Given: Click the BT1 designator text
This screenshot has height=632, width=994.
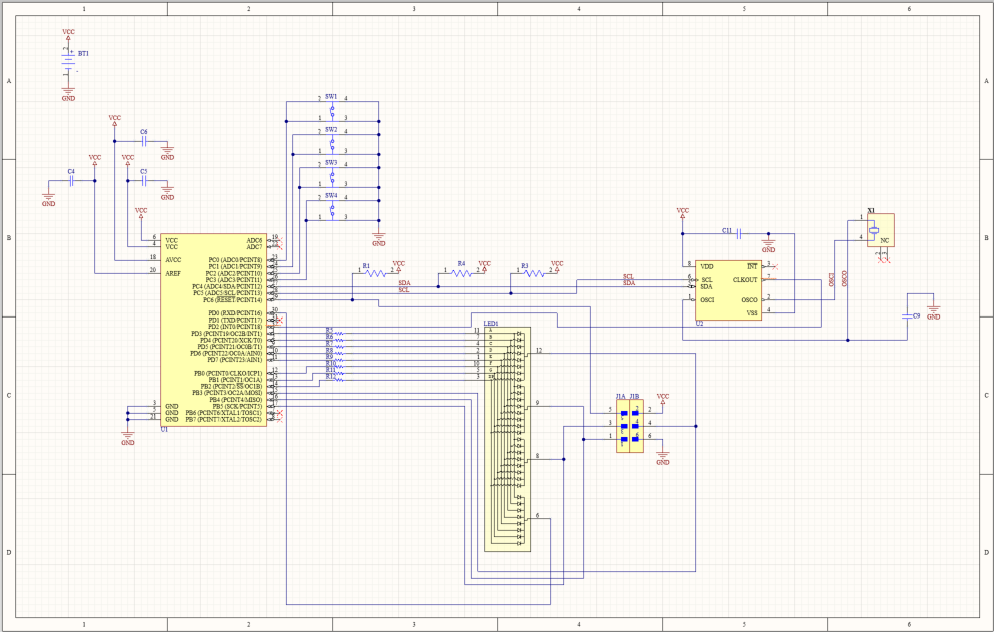Looking at the screenshot, I should (x=83, y=54).
